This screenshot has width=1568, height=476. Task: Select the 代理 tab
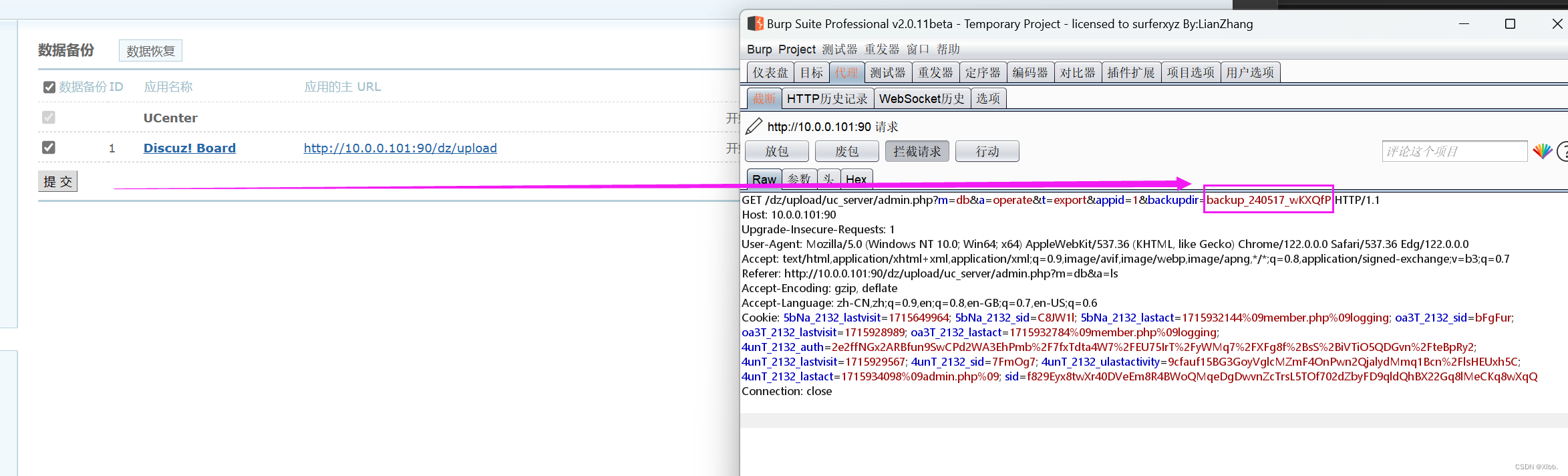point(846,72)
